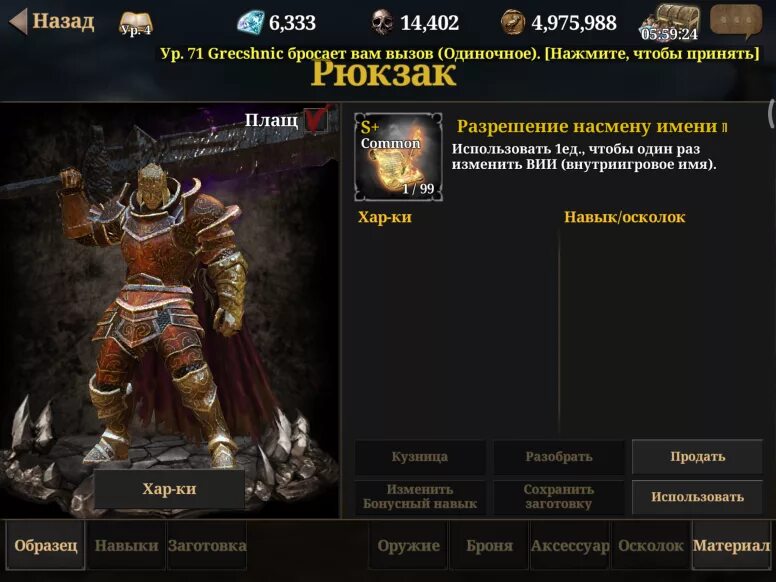Switch to the Аксессуар tab
Screen dimensions: 776x582
tap(570, 545)
